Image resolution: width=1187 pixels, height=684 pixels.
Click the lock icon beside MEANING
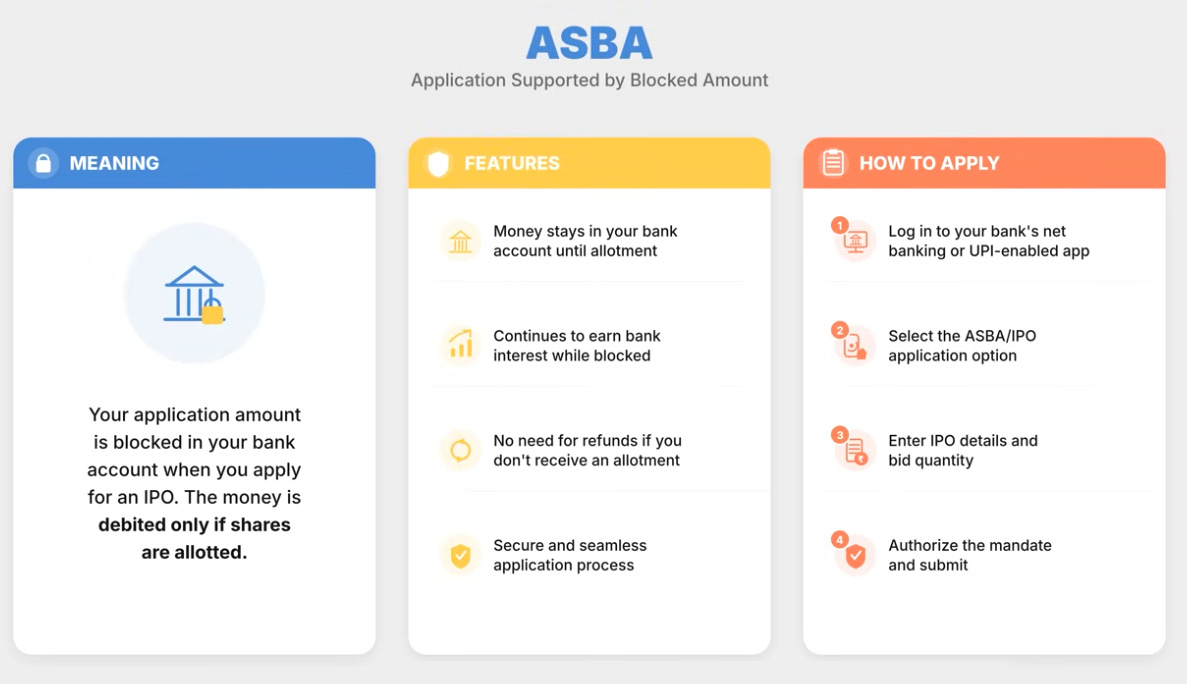click(43, 163)
